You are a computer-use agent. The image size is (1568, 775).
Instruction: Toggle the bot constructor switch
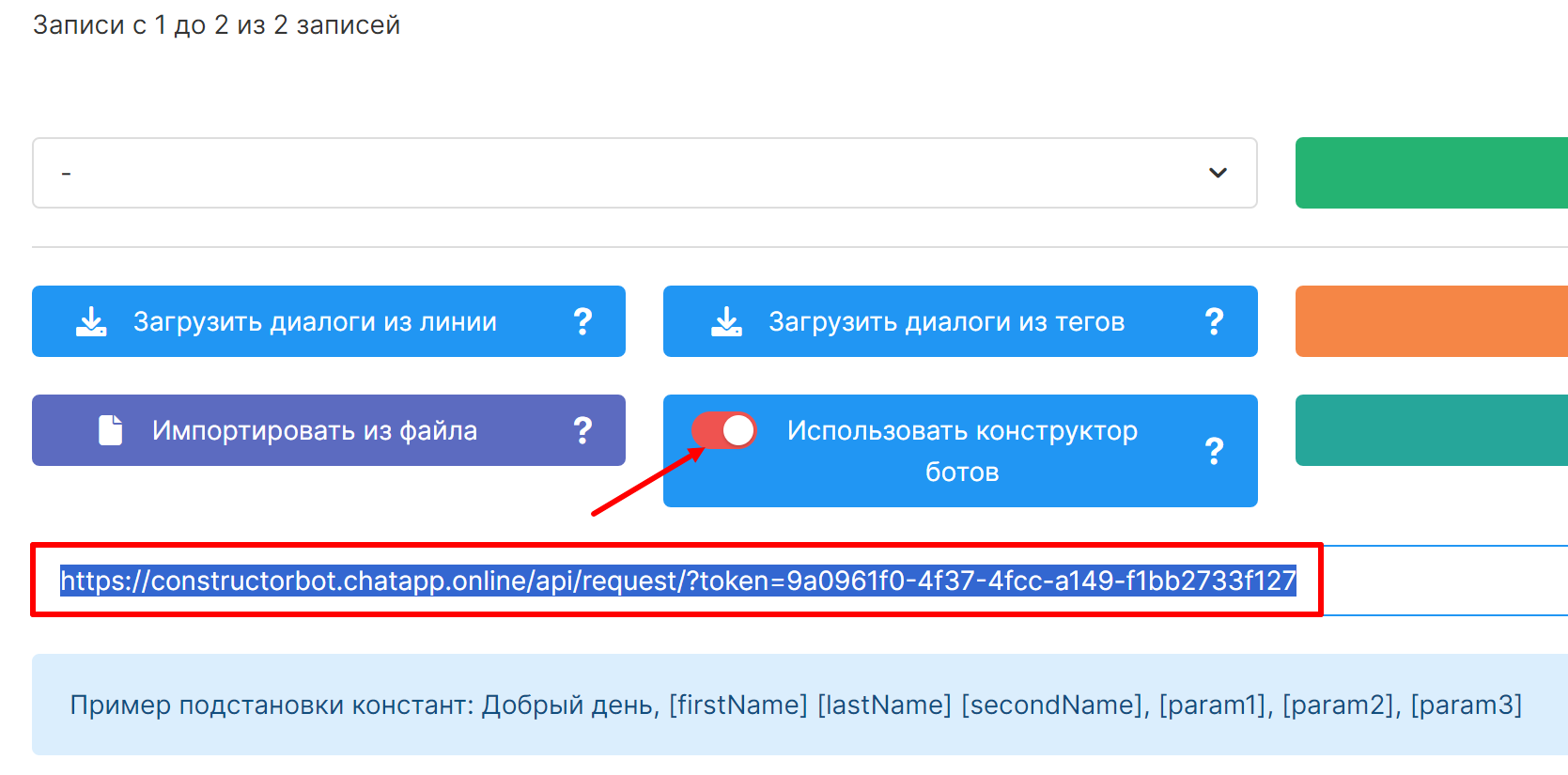(724, 431)
